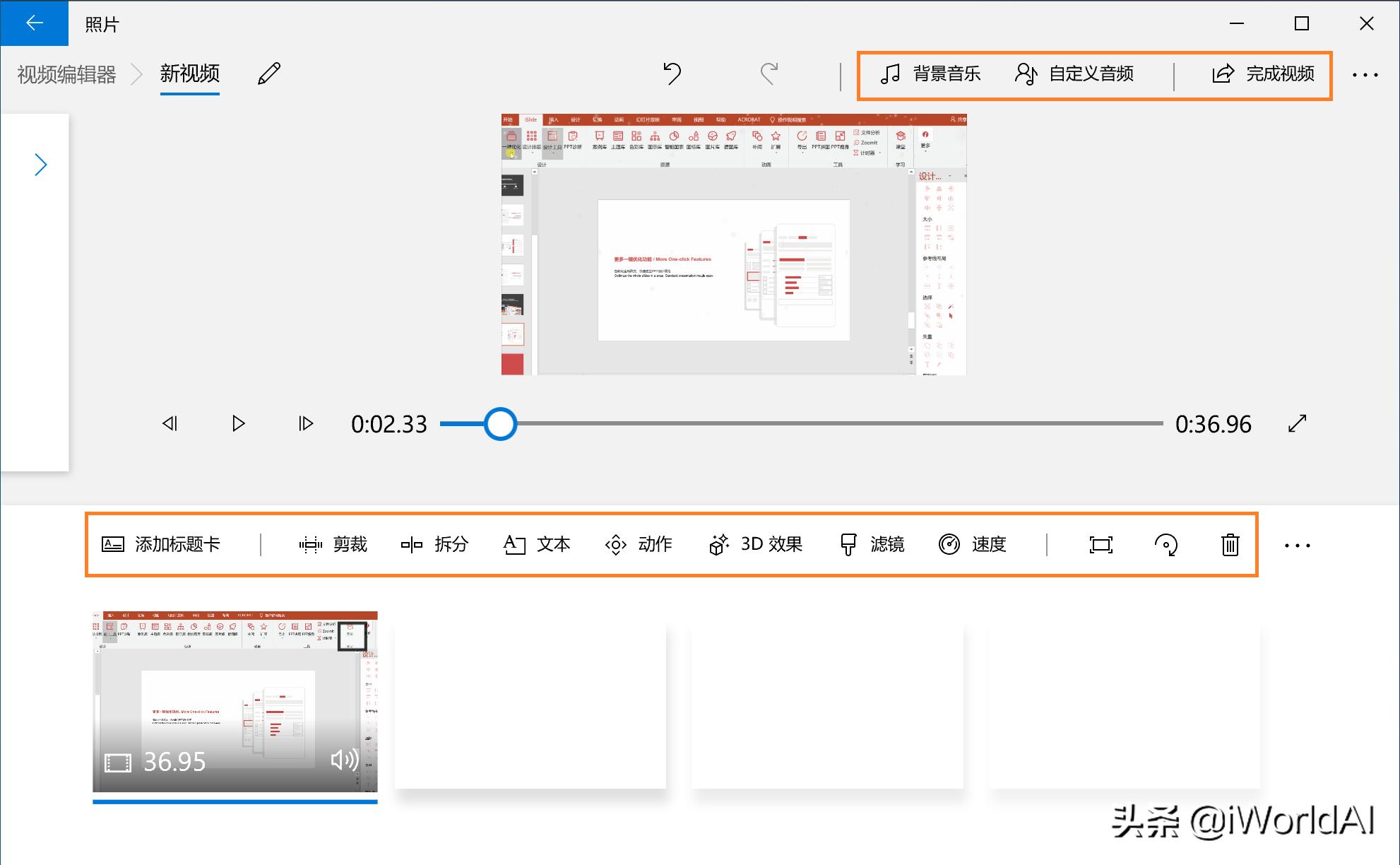Rotate the clip using rotate icon

pos(1165,544)
